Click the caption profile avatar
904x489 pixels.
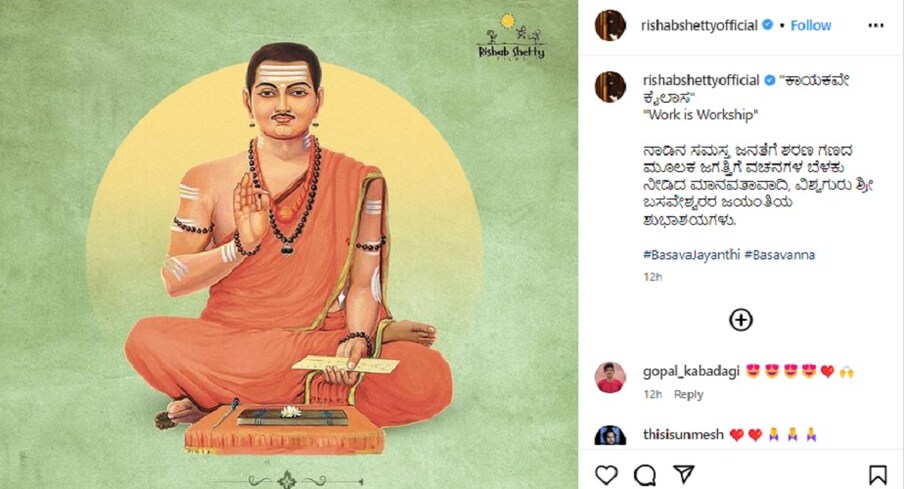point(611,88)
